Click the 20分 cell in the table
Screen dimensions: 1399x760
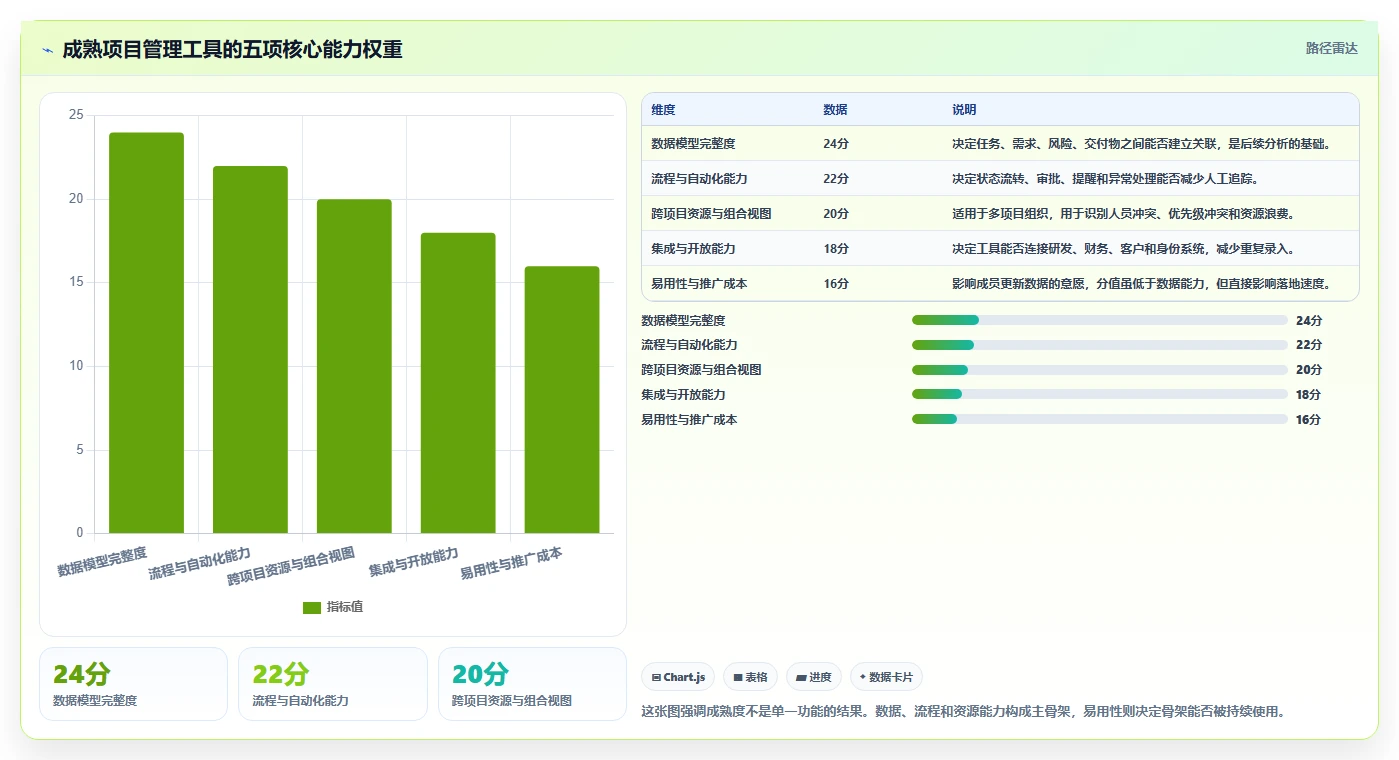836,214
